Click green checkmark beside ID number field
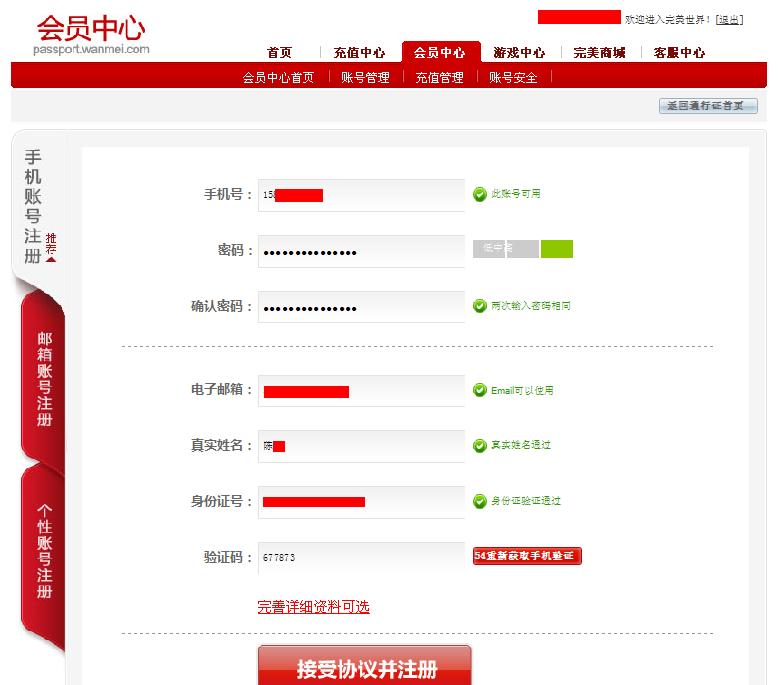This screenshot has height=685, width=778. point(479,501)
